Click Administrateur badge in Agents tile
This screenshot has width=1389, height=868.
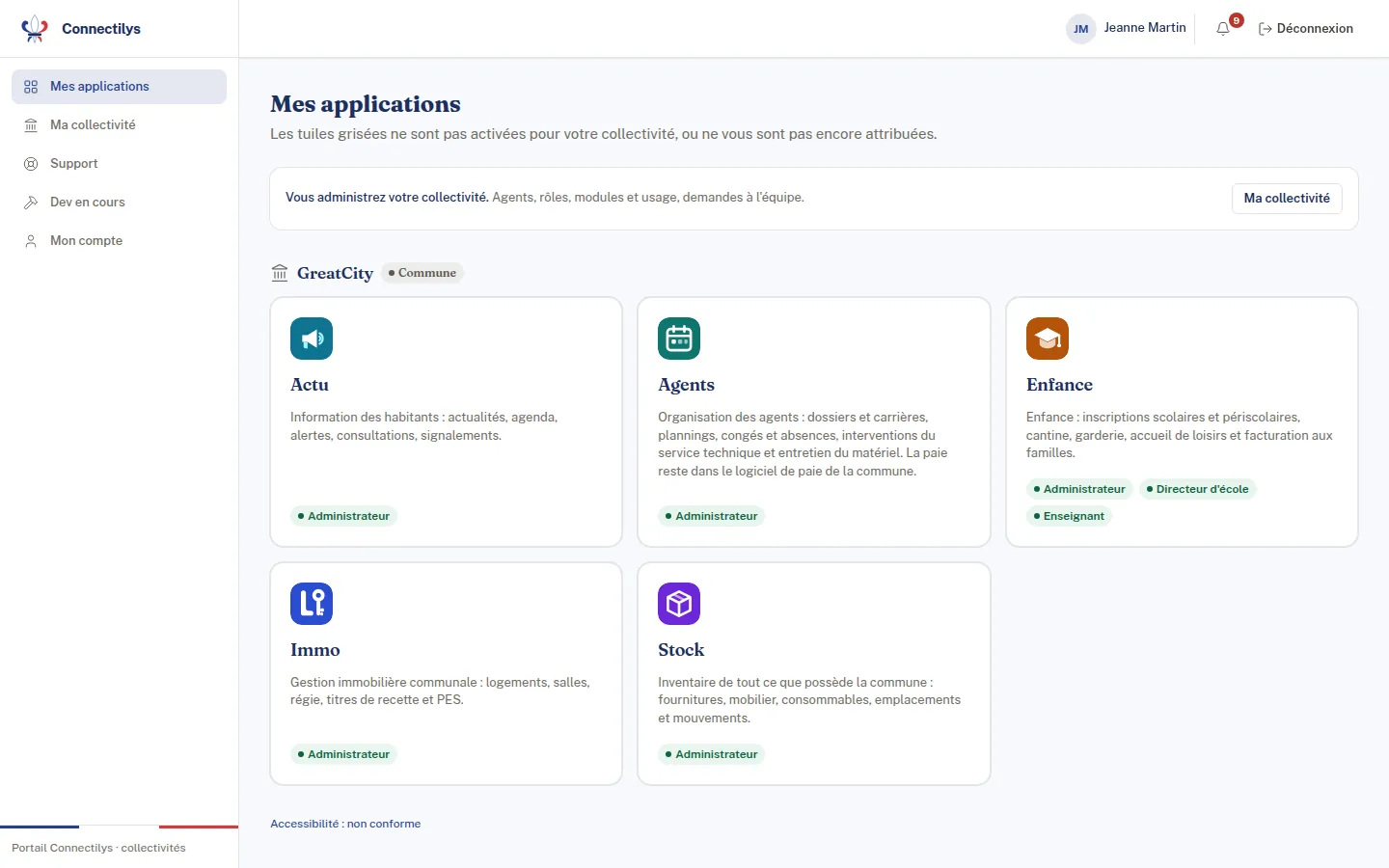tap(711, 516)
